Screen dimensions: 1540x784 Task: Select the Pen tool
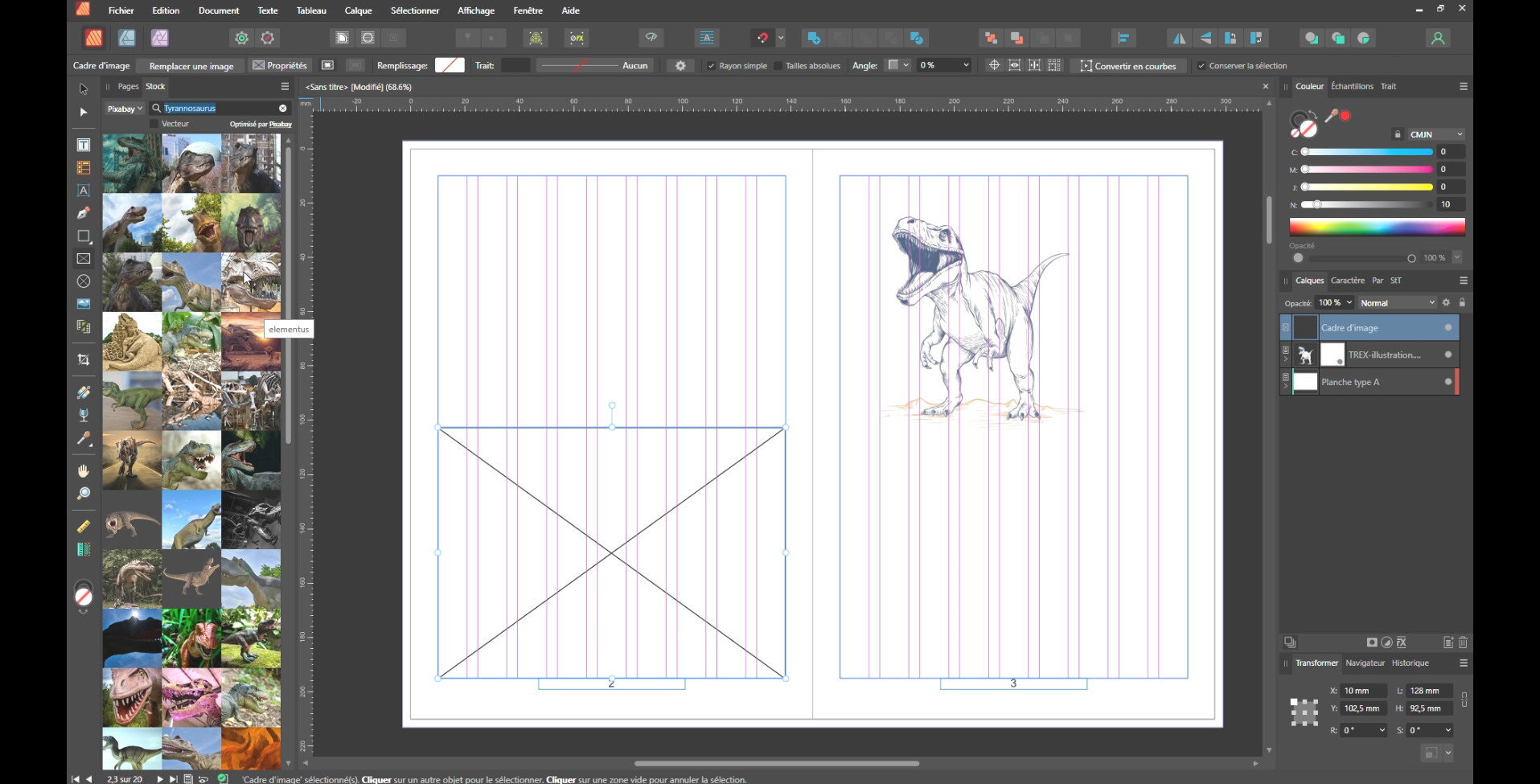(x=83, y=213)
